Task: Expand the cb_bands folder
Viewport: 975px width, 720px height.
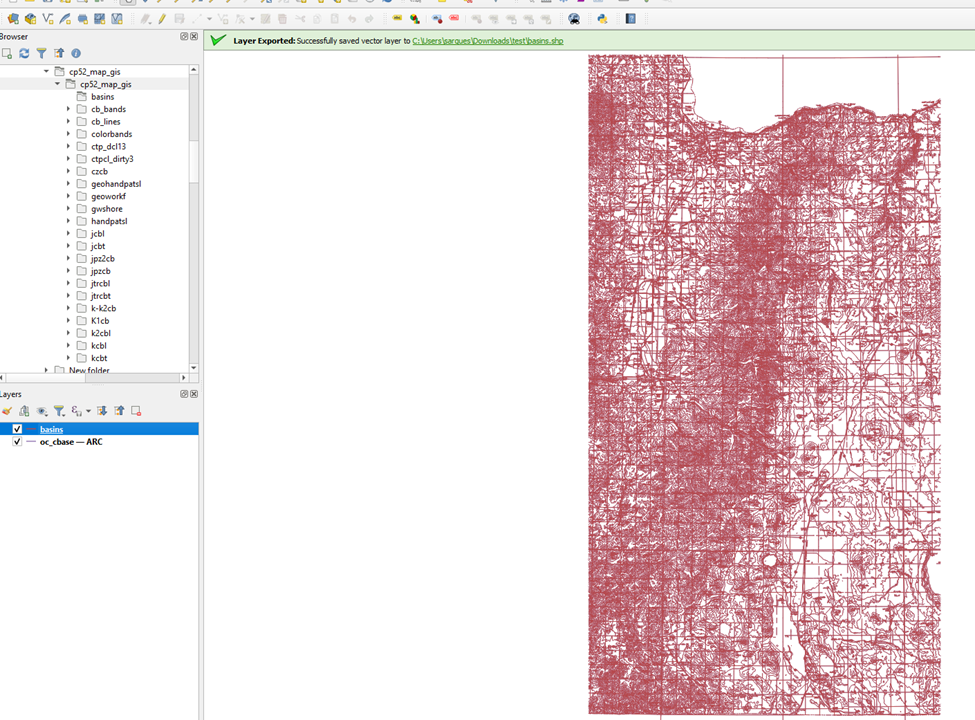Action: pyautogui.click(x=69, y=109)
